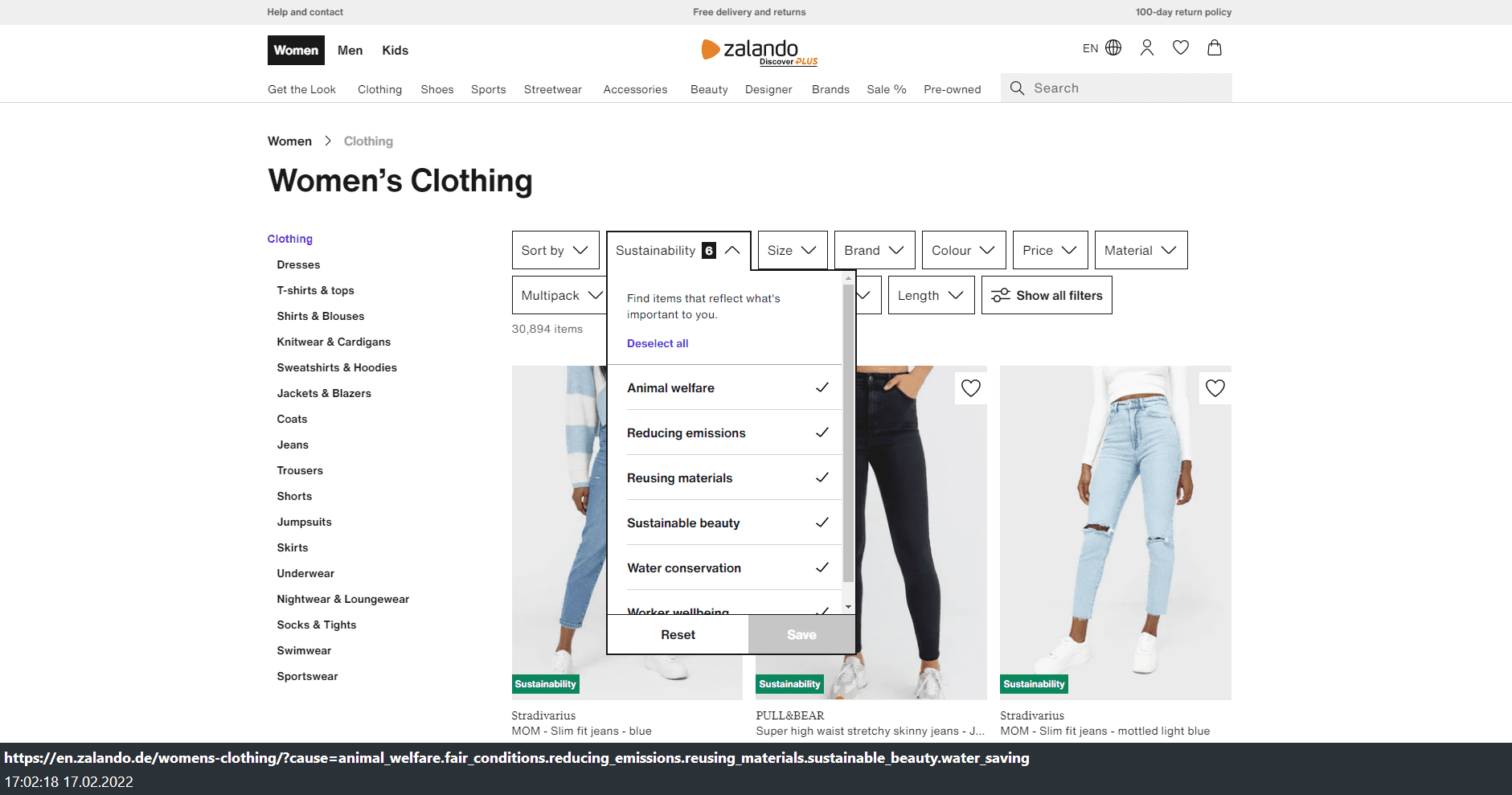Add mottled light blue jeans to wishlist
This screenshot has width=1512, height=795.
click(x=1215, y=388)
